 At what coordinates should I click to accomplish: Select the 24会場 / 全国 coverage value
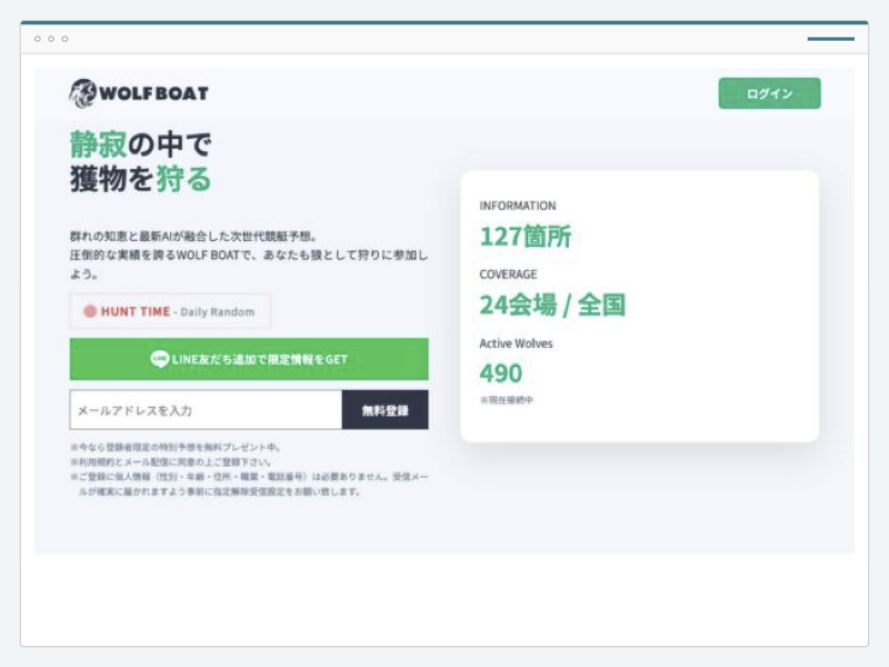pos(553,305)
